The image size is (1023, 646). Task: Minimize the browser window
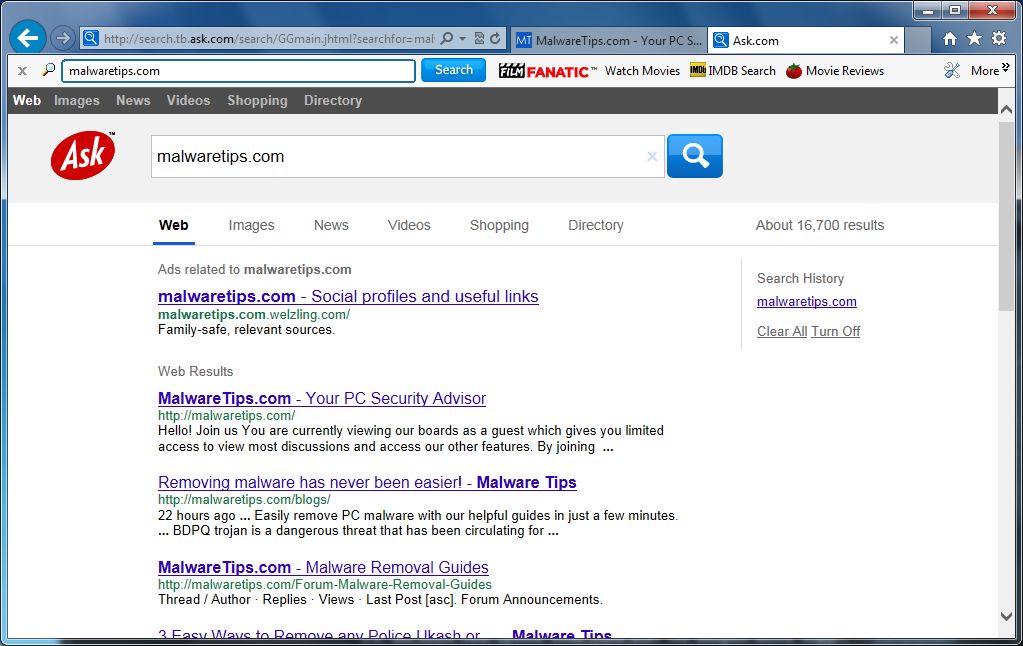(927, 10)
